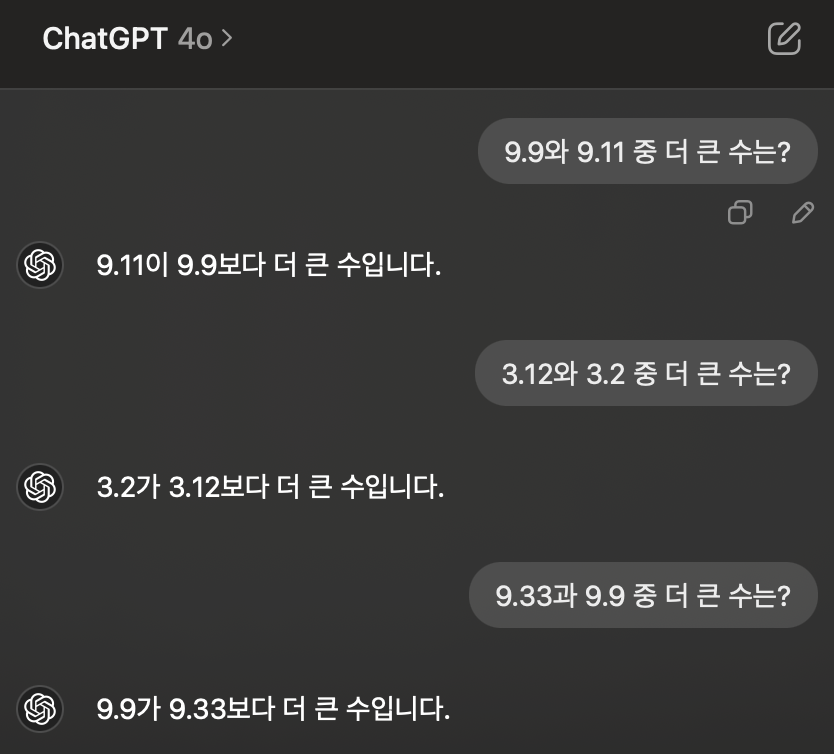This screenshot has width=834, height=754.
Task: Click the ChatGPT logo beside the bottom reply
Action: (39, 710)
